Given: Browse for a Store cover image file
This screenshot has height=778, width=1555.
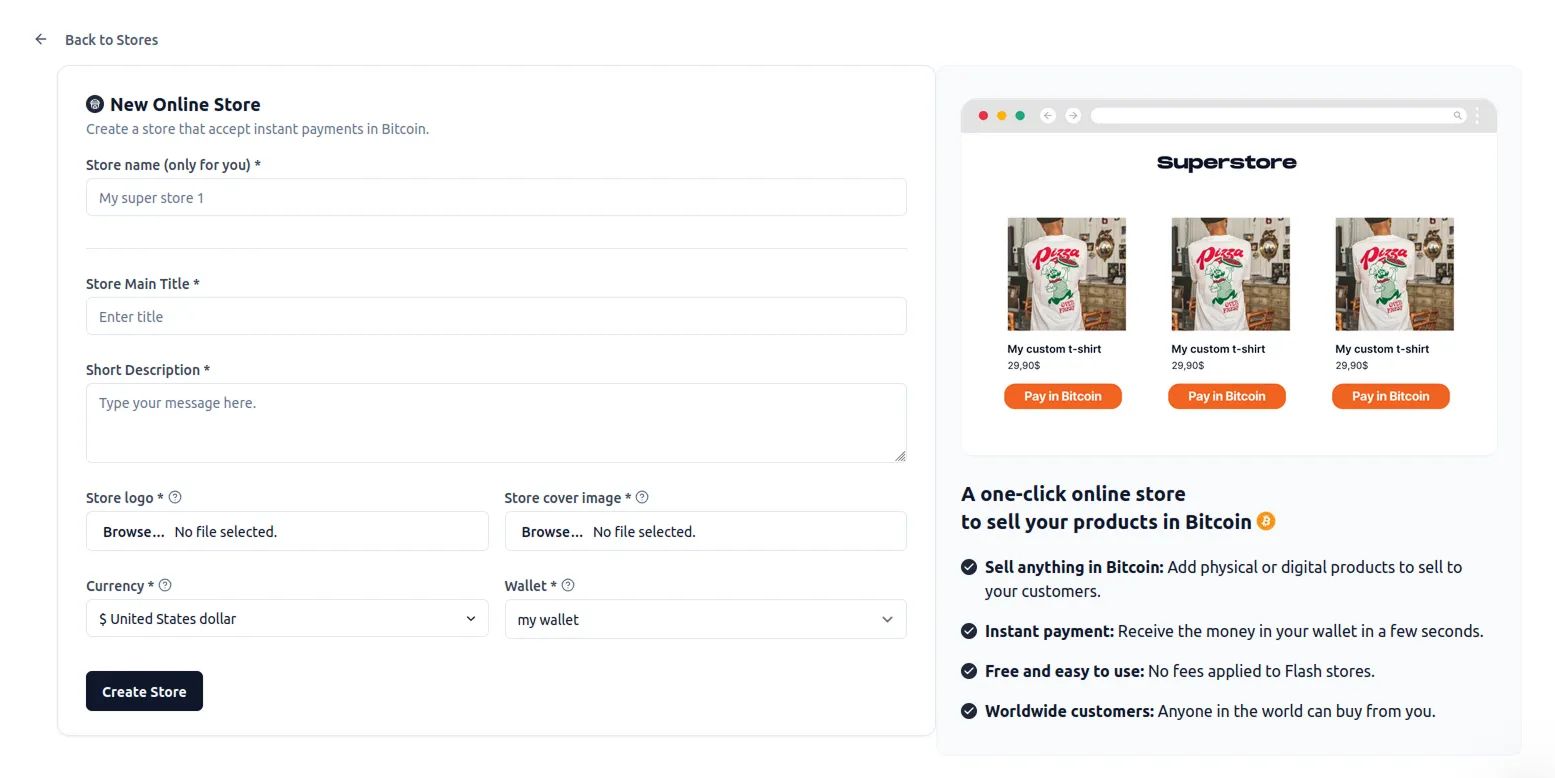Looking at the screenshot, I should (x=552, y=531).
